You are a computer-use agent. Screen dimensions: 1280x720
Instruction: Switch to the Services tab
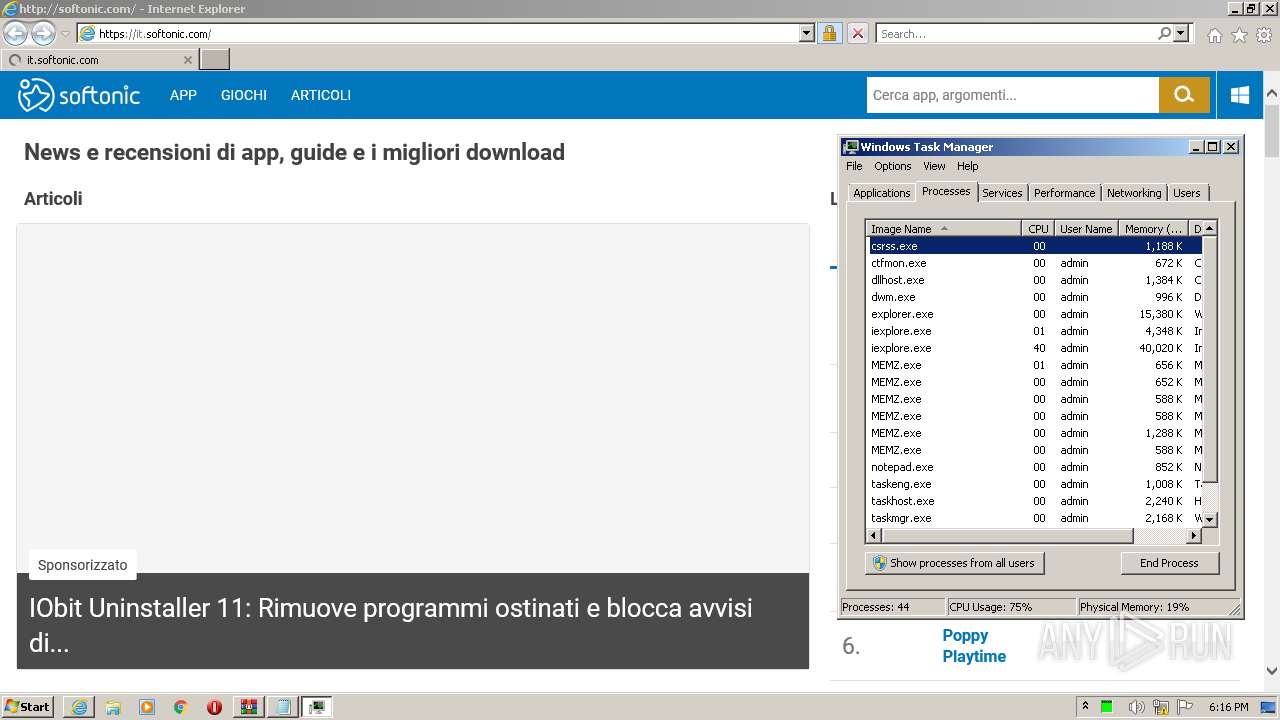click(x=1002, y=193)
